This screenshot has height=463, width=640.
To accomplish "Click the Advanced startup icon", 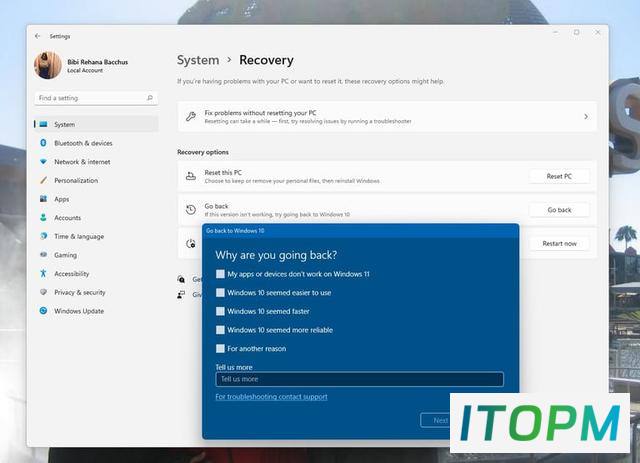I will coord(191,244).
